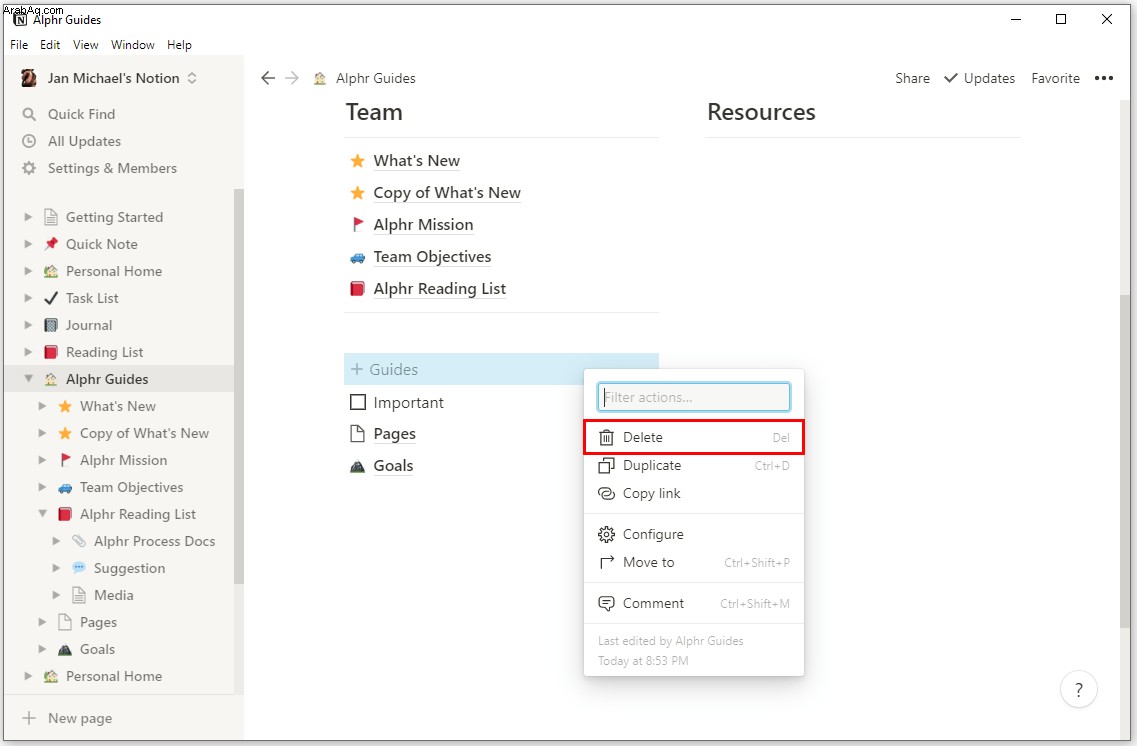Expand the sidebar's Pages toggle
Viewport: 1137px width, 746px height.
point(42,622)
